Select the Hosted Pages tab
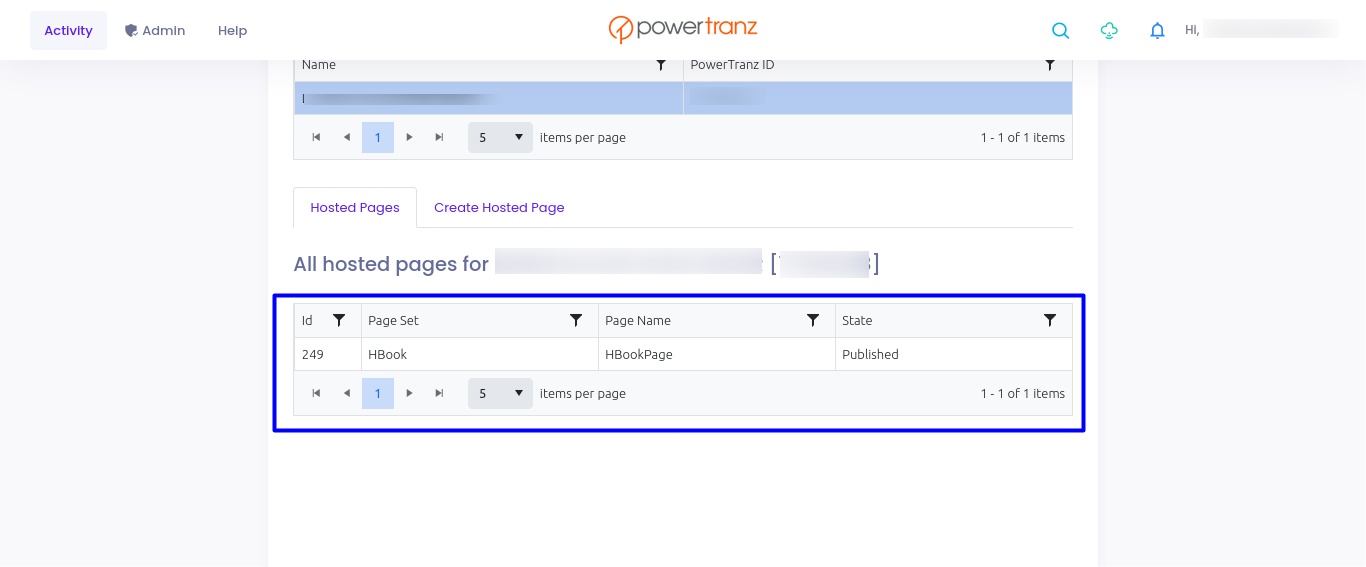 click(355, 208)
